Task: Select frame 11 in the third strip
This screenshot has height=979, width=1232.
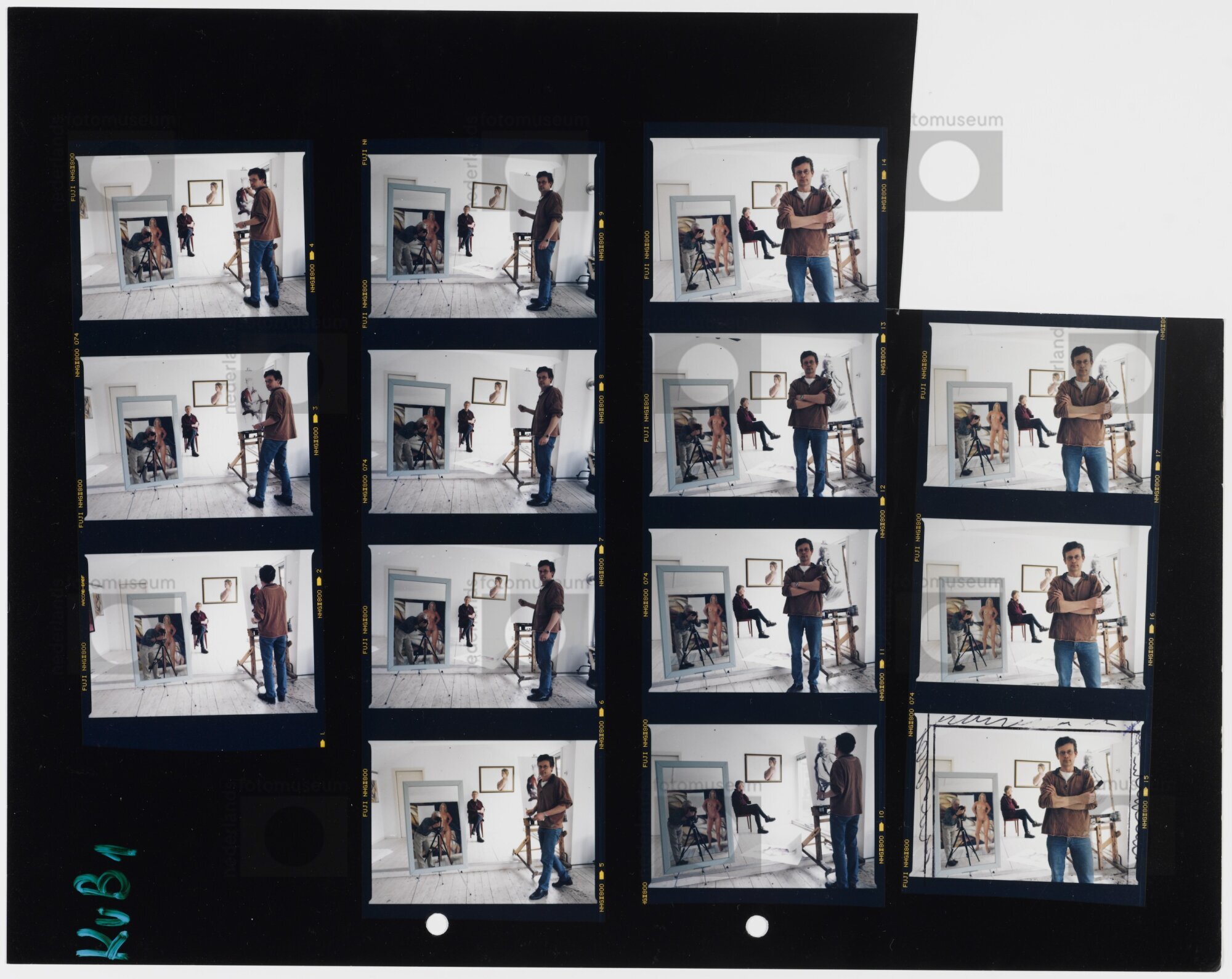Action: [x=764, y=611]
